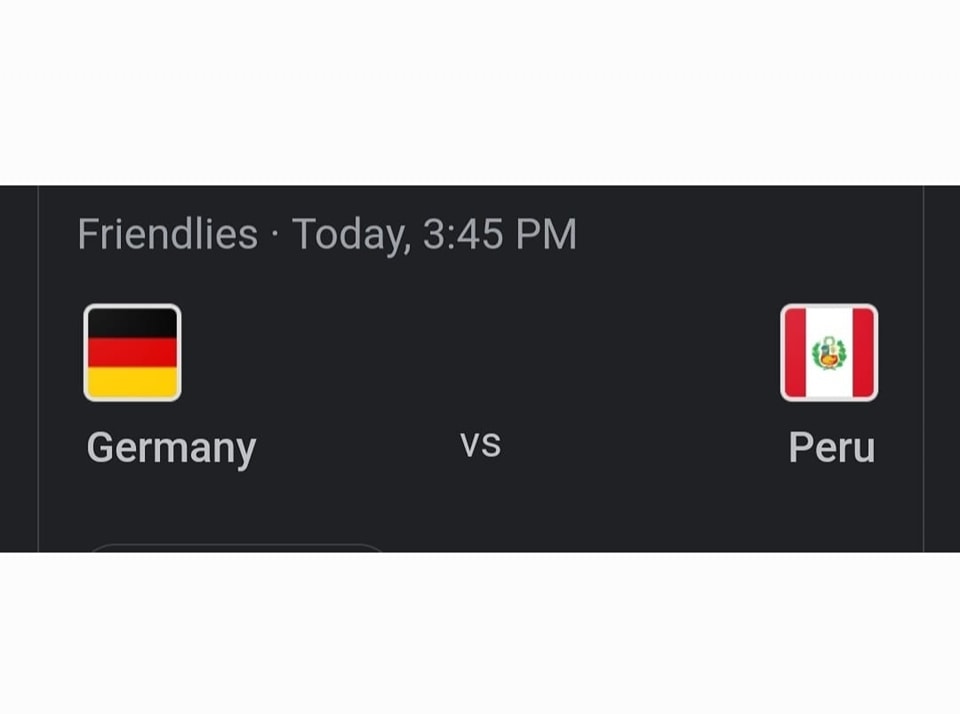Click the left red band of Peru's flag
Screen dimensions: 960x714
pyautogui.click(x=795, y=353)
